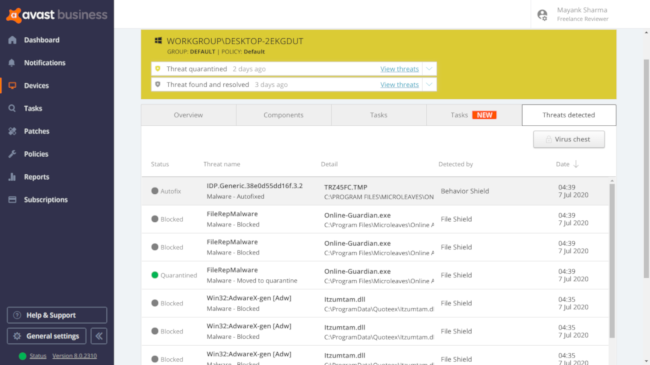This screenshot has height=365, width=650.
Task: Open General settings
Action: tap(46, 336)
